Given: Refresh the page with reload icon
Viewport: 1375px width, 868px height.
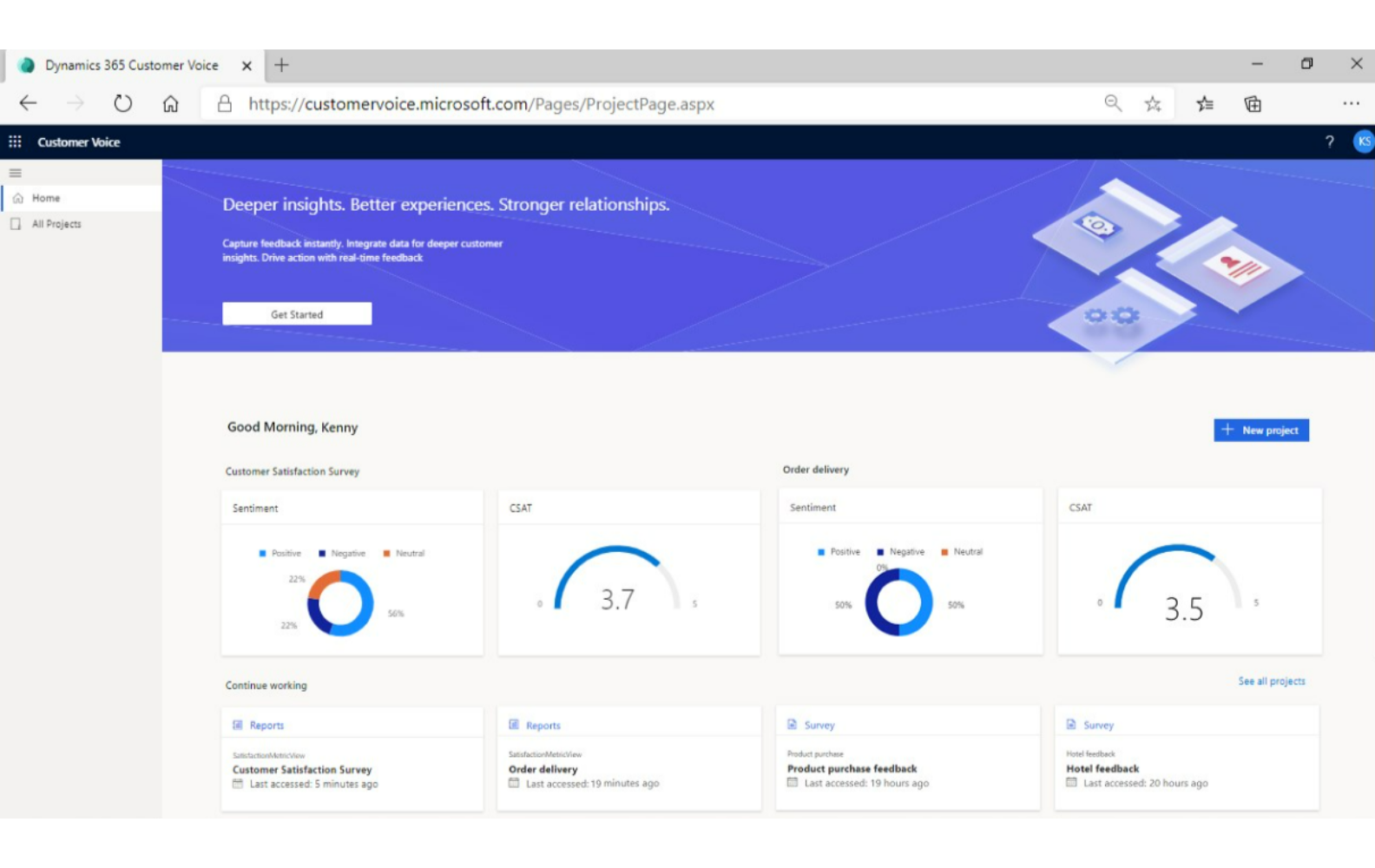Looking at the screenshot, I should pos(122,103).
